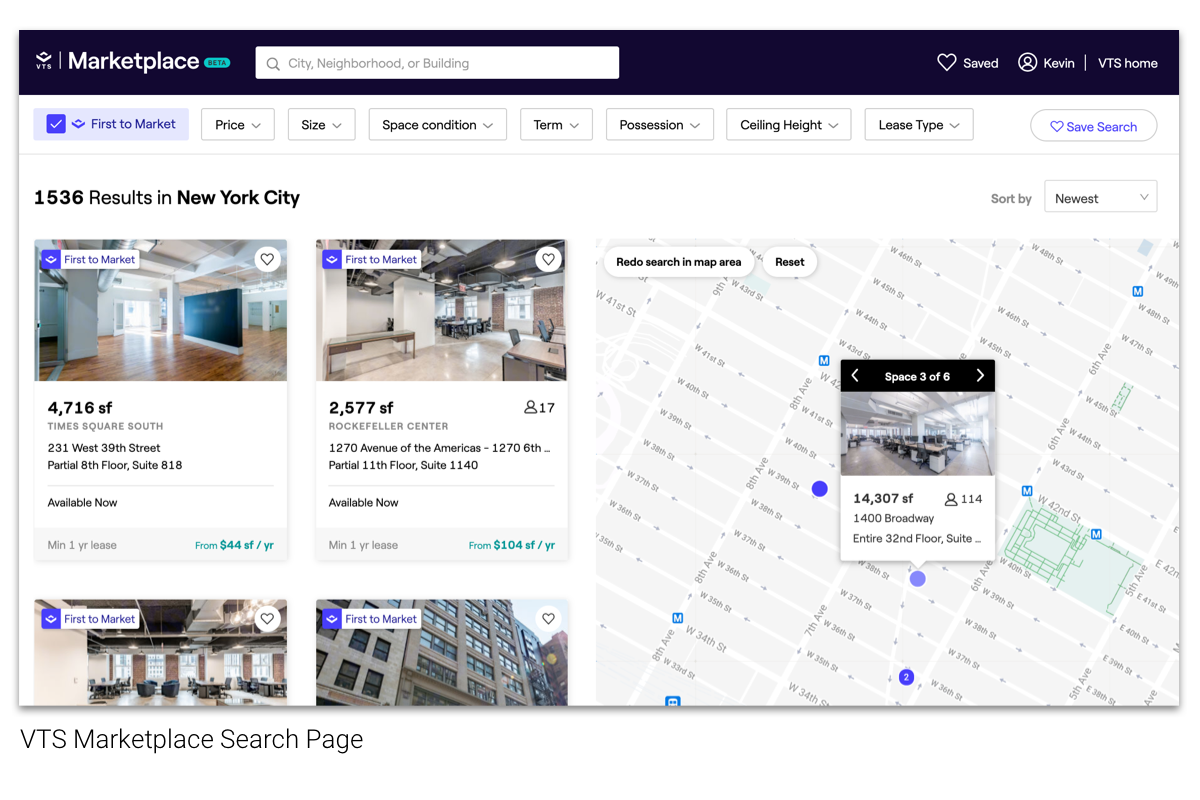The height and width of the screenshot is (800, 1200).
Task: Click the address '231 West 39th Street'
Action: point(104,448)
